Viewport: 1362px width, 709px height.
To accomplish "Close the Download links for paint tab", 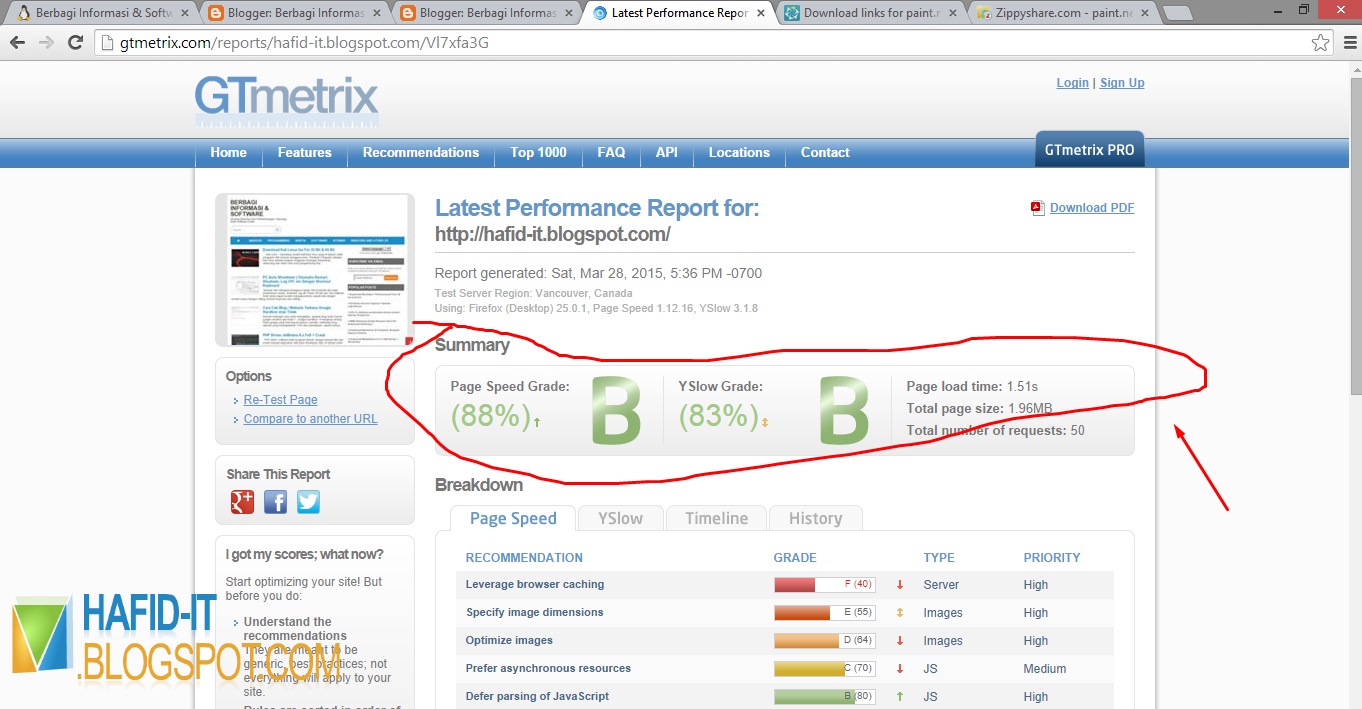I will point(951,13).
